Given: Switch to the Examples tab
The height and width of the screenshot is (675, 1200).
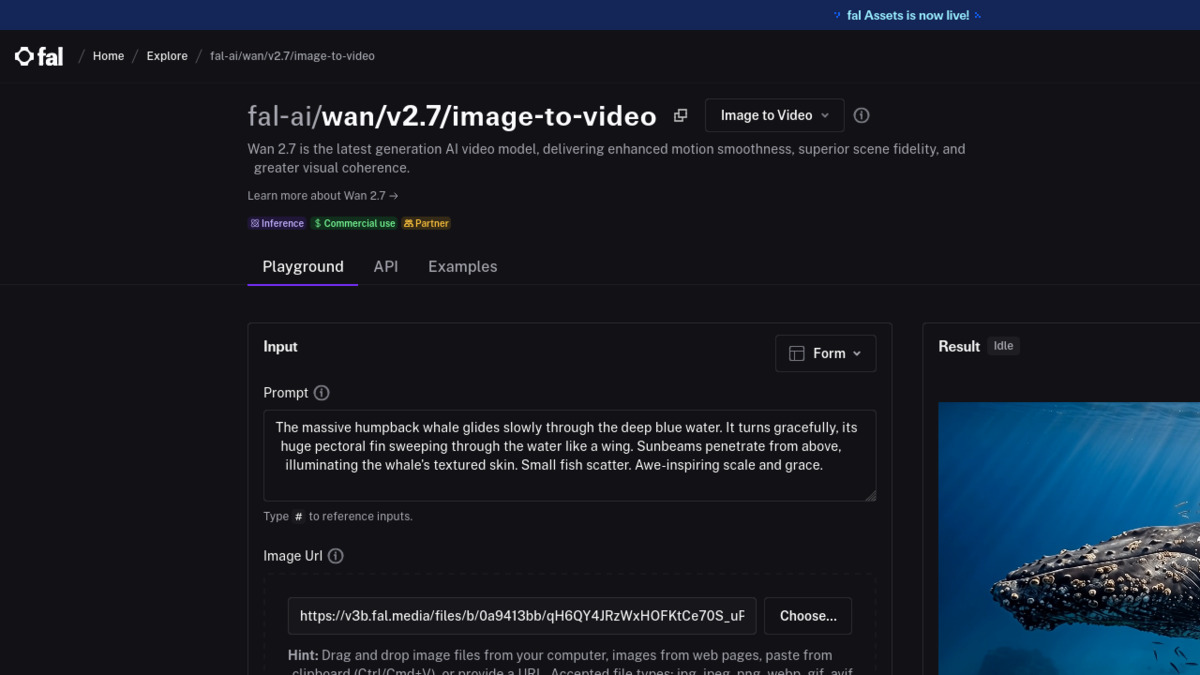Looking at the screenshot, I should [x=463, y=267].
